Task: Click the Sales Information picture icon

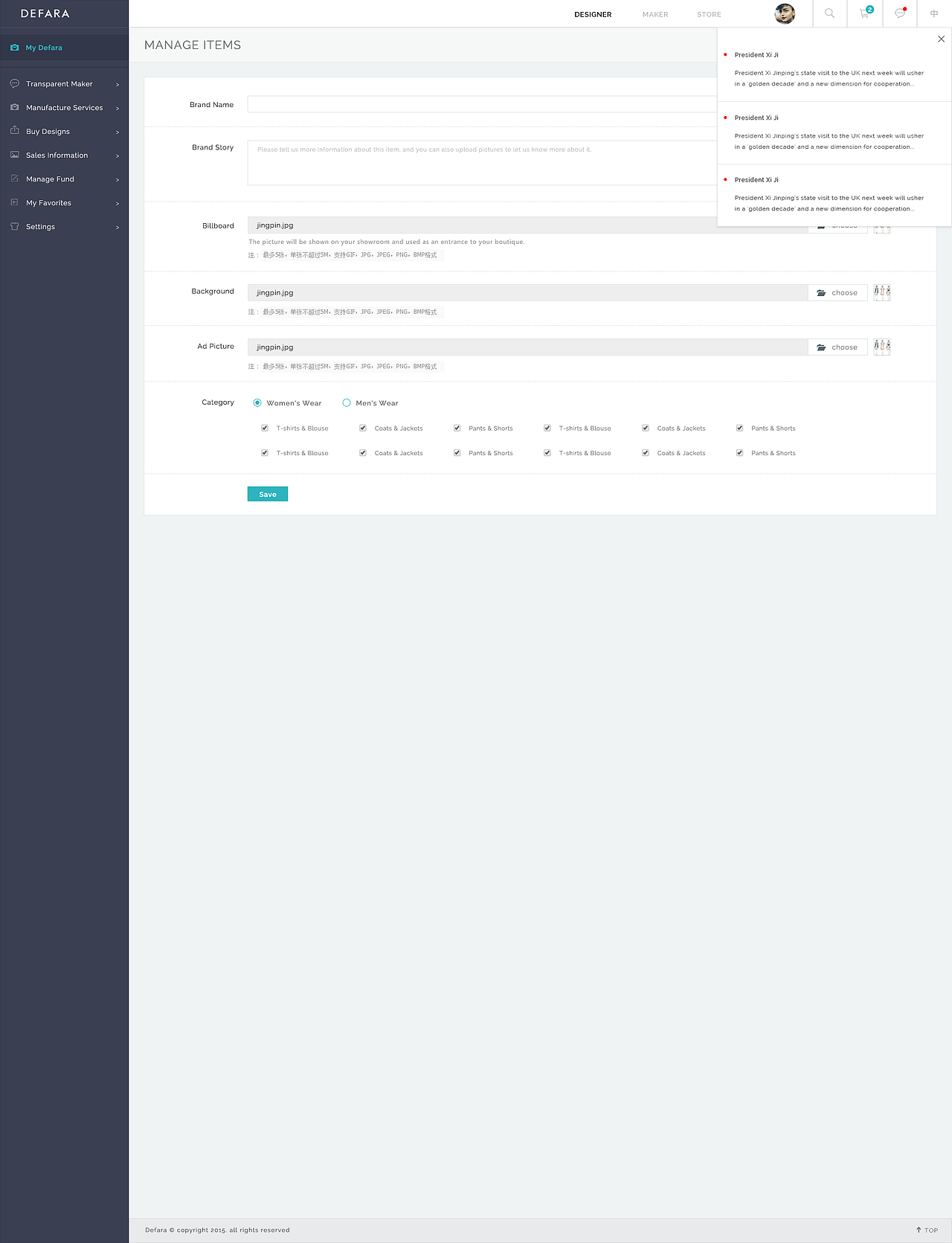Action: [15, 155]
